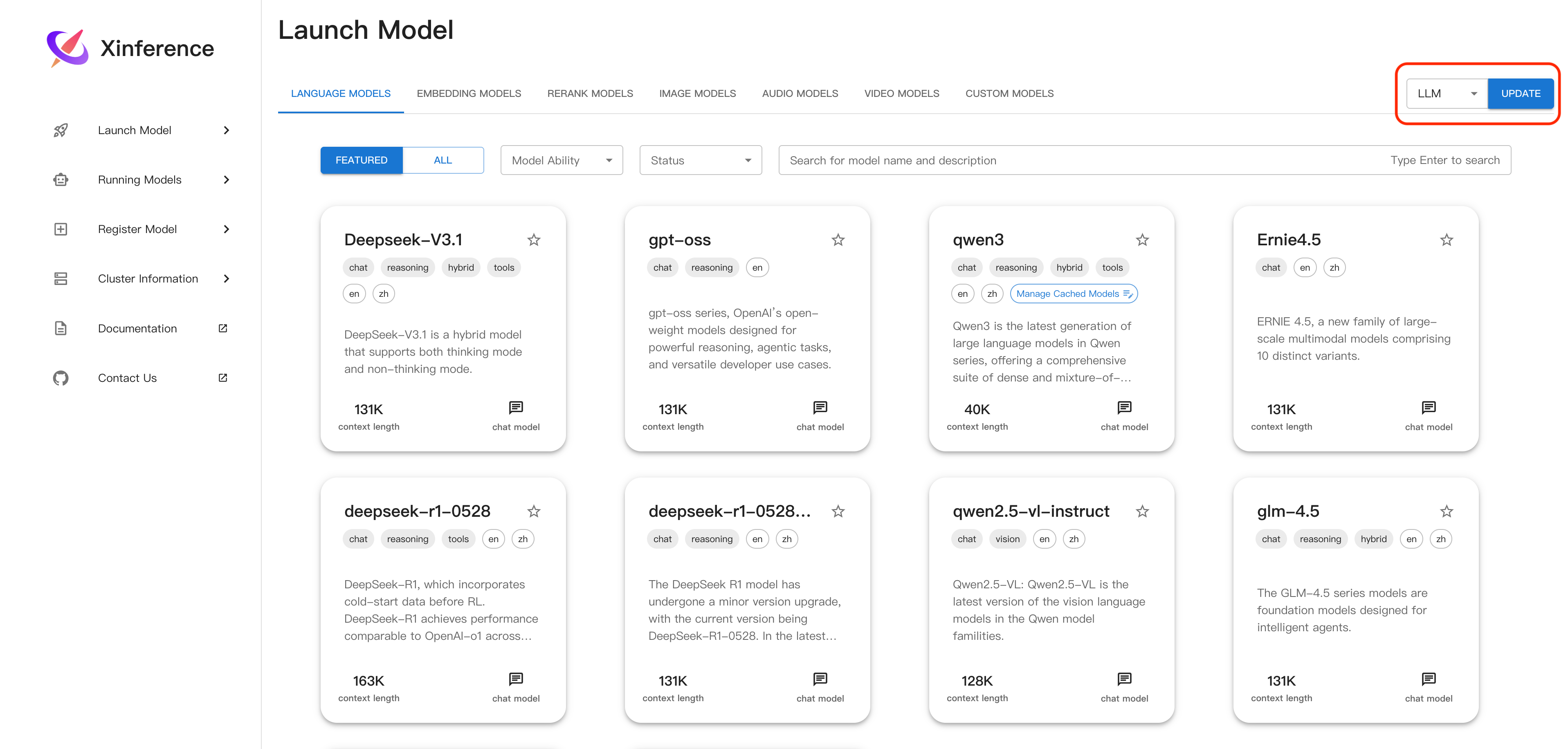Image resolution: width=1568 pixels, height=749 pixels.
Task: Expand Running Models sidebar chevron
Action: [227, 179]
